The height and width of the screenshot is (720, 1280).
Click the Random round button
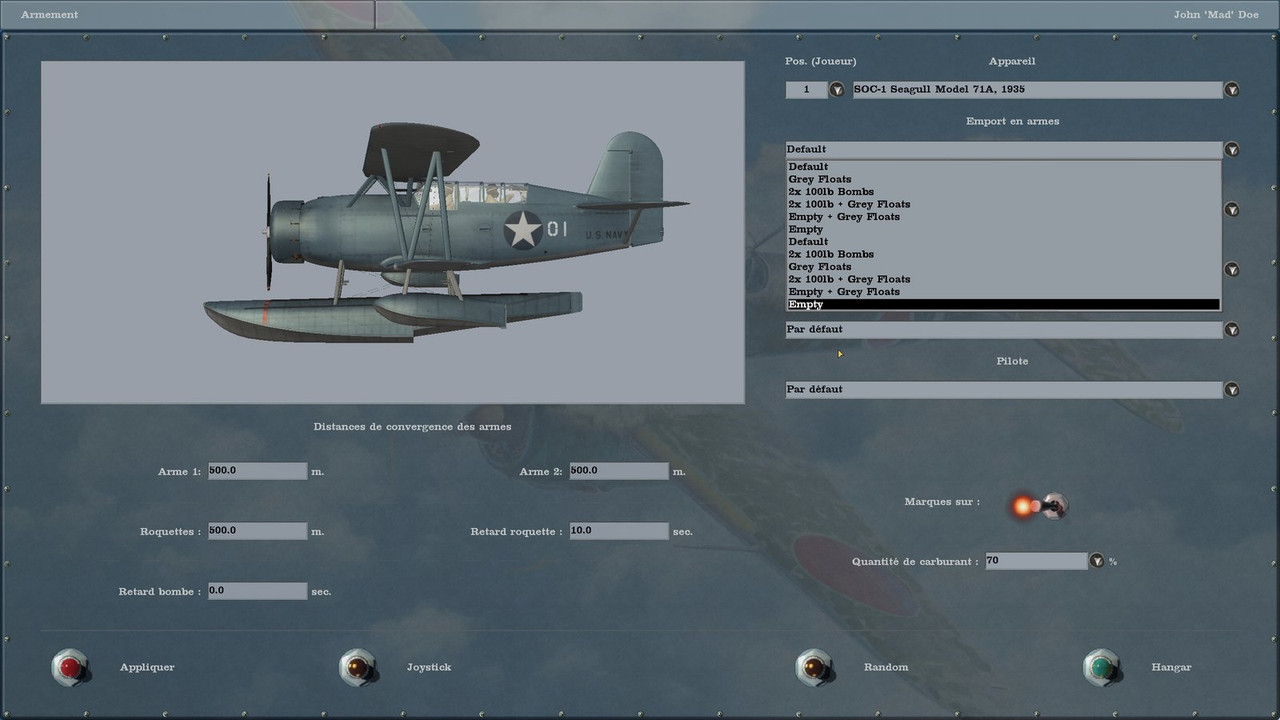pyautogui.click(x=814, y=667)
